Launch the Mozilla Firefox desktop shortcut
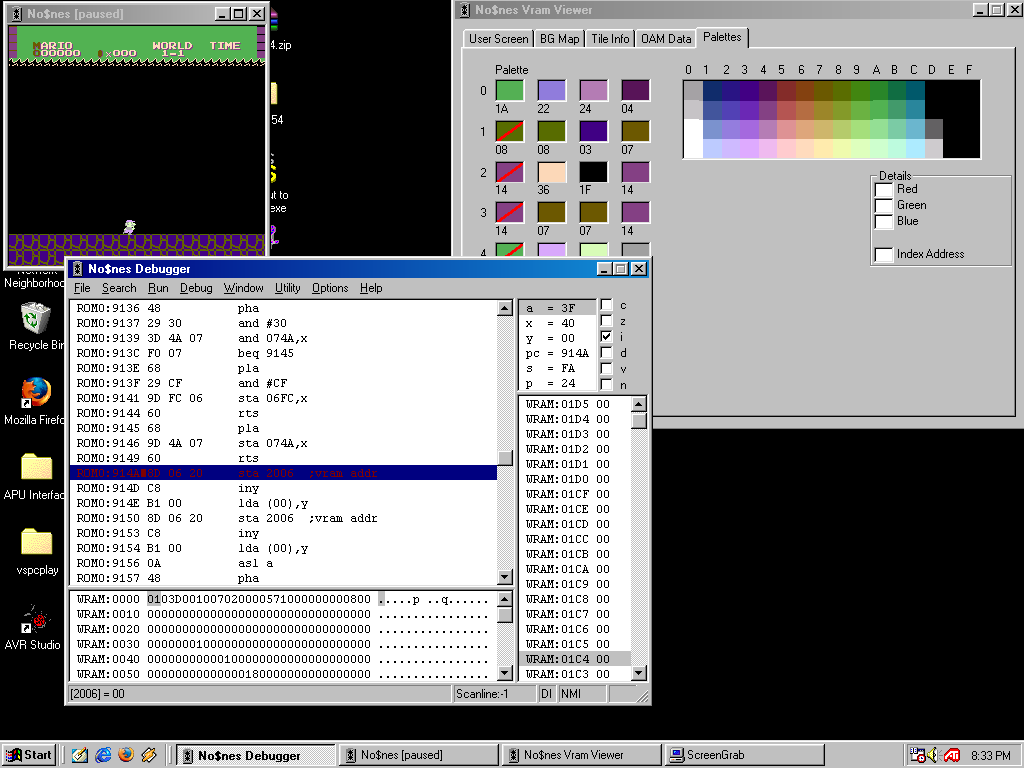 [x=35, y=393]
